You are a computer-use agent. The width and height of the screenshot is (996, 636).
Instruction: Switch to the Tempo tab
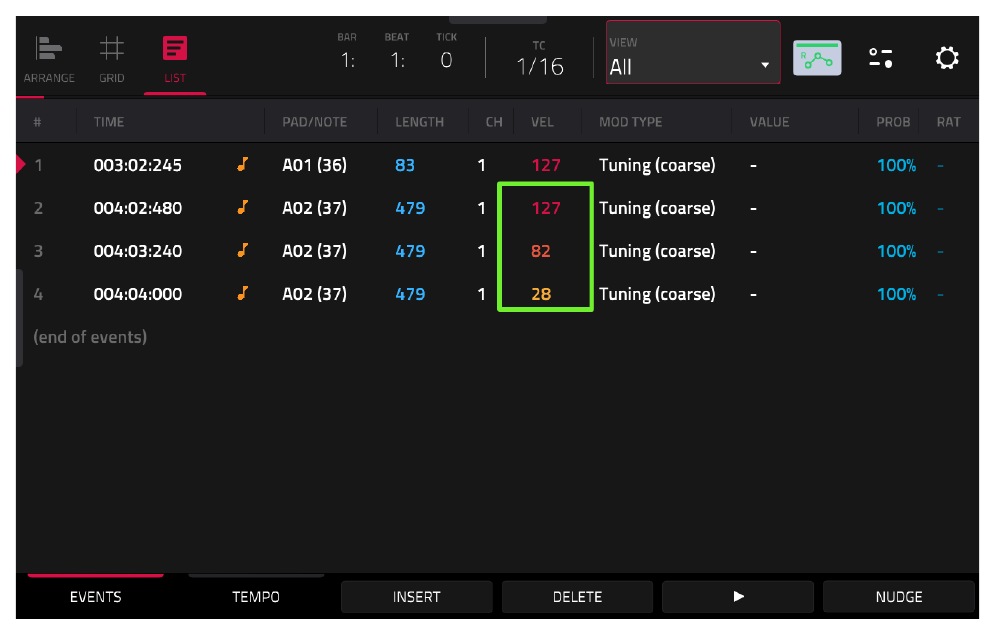click(x=256, y=597)
